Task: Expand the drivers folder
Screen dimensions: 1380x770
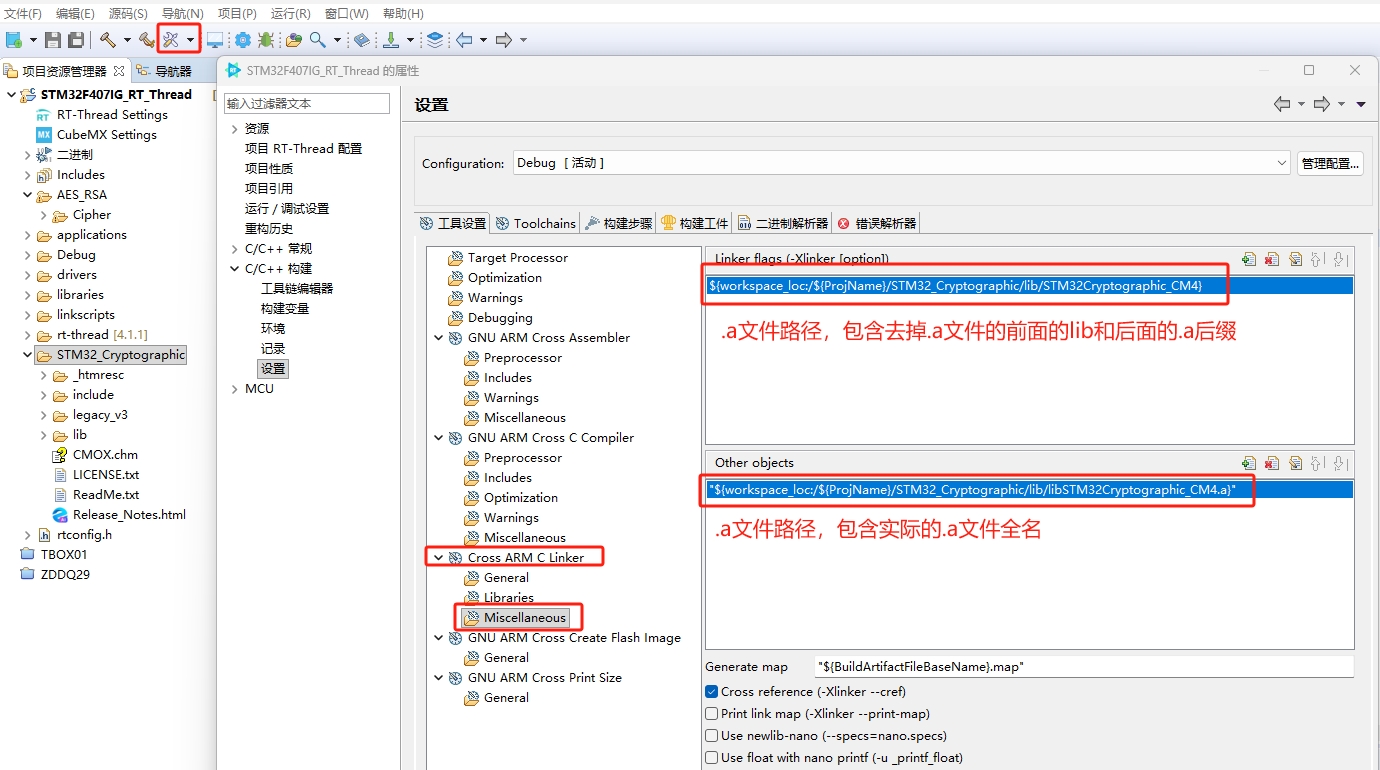Action: point(27,275)
